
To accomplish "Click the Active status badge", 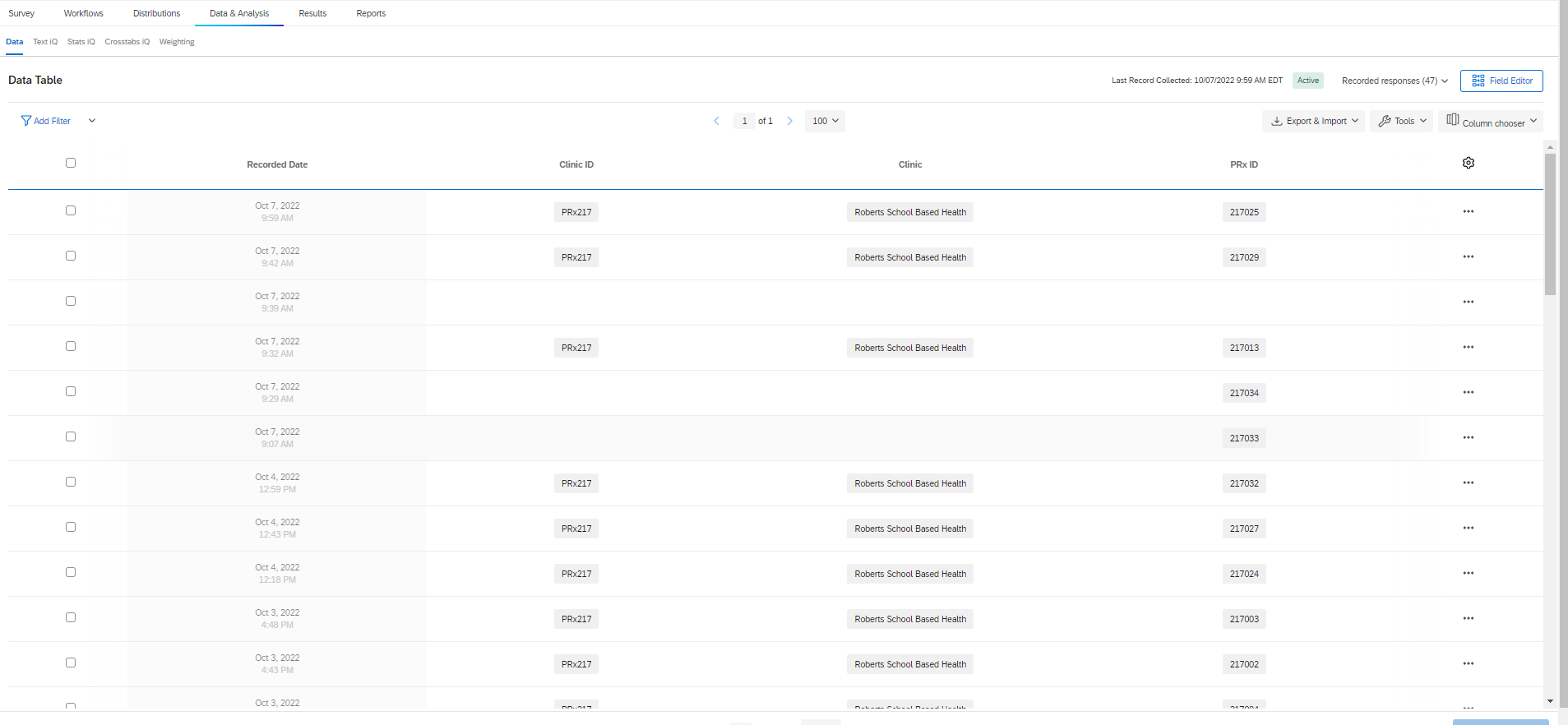I will coord(1308,81).
